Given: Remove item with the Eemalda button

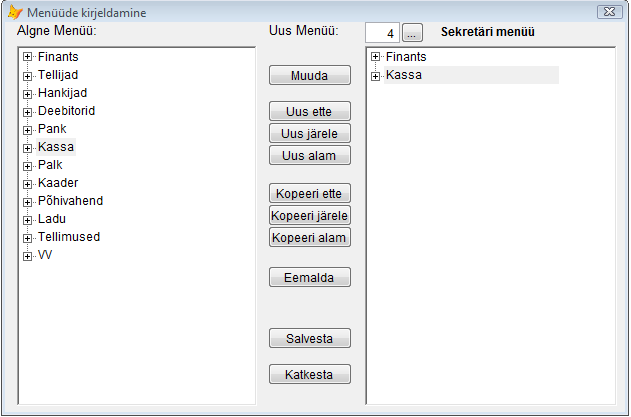Looking at the screenshot, I should (x=309, y=277).
